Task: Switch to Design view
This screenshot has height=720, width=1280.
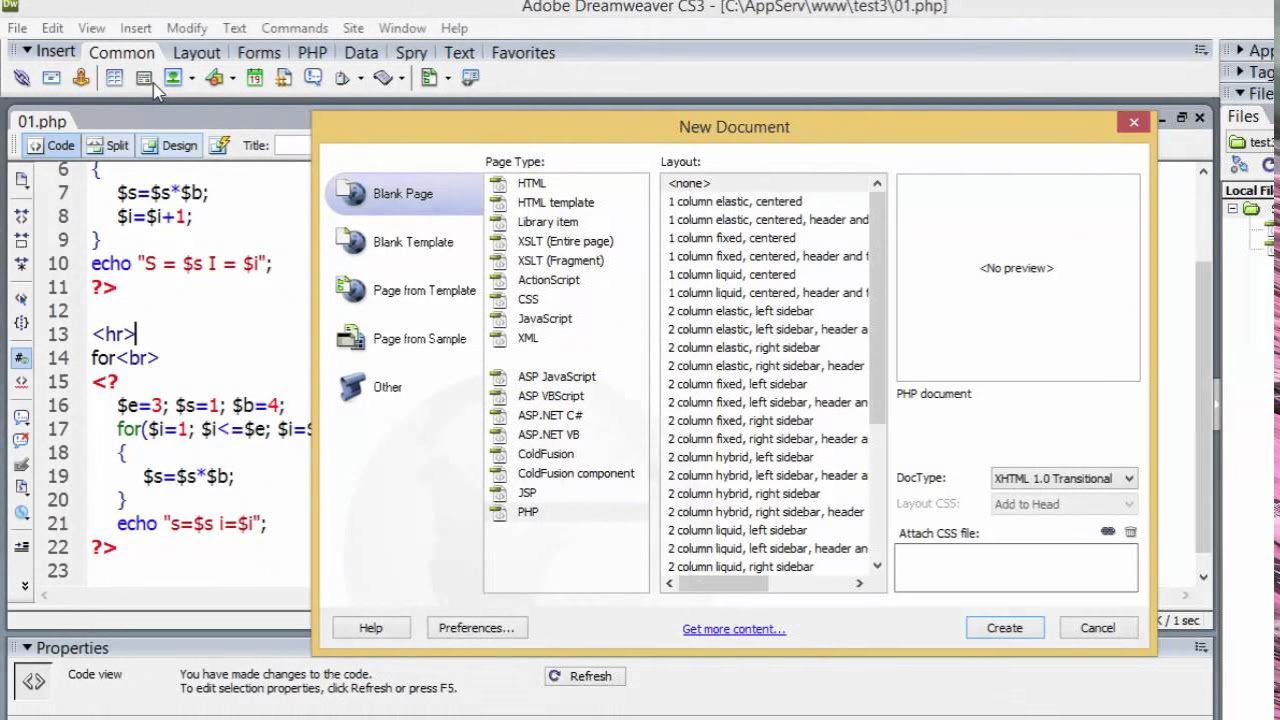Action: coord(169,145)
